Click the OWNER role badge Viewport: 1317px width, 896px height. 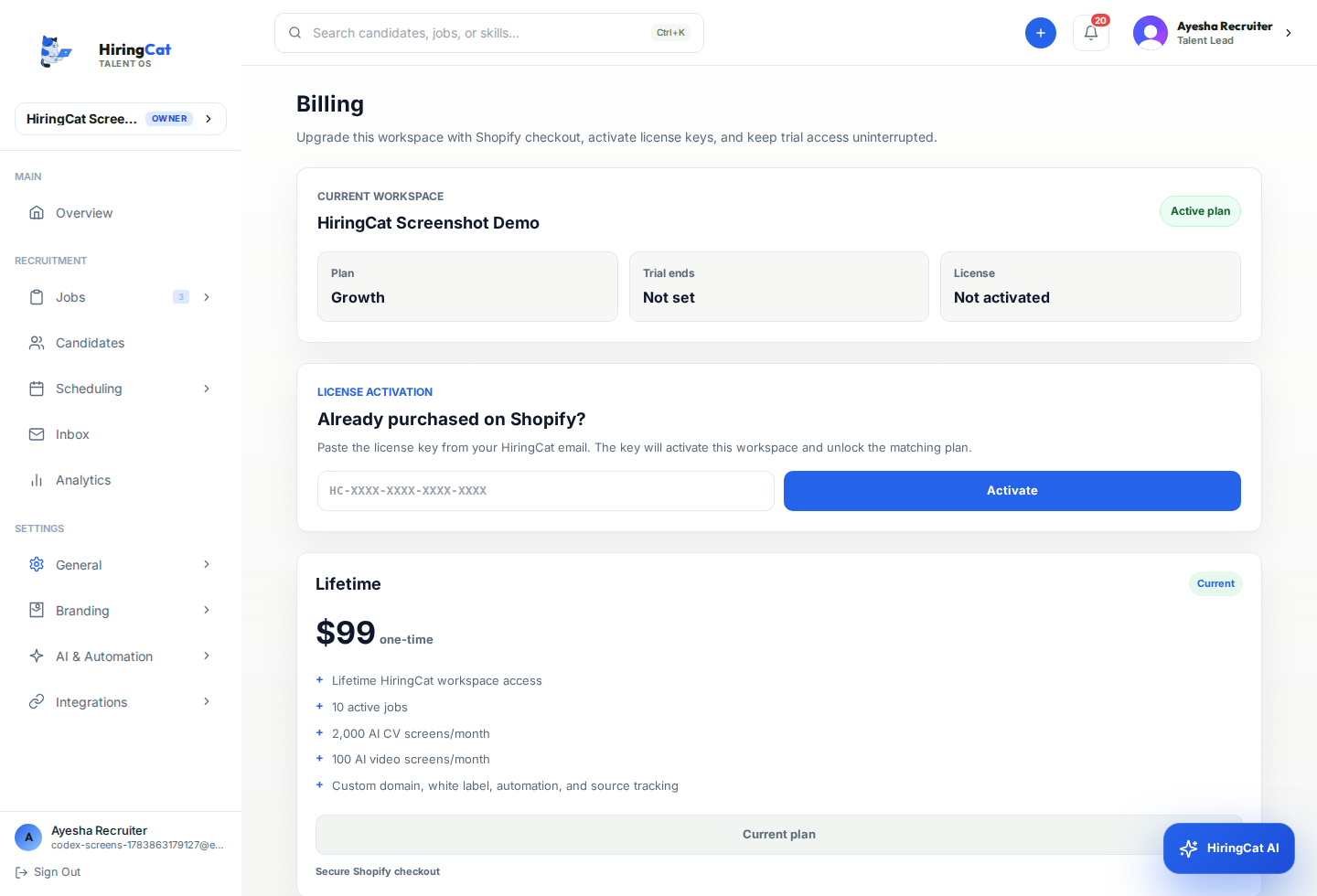[169, 119]
